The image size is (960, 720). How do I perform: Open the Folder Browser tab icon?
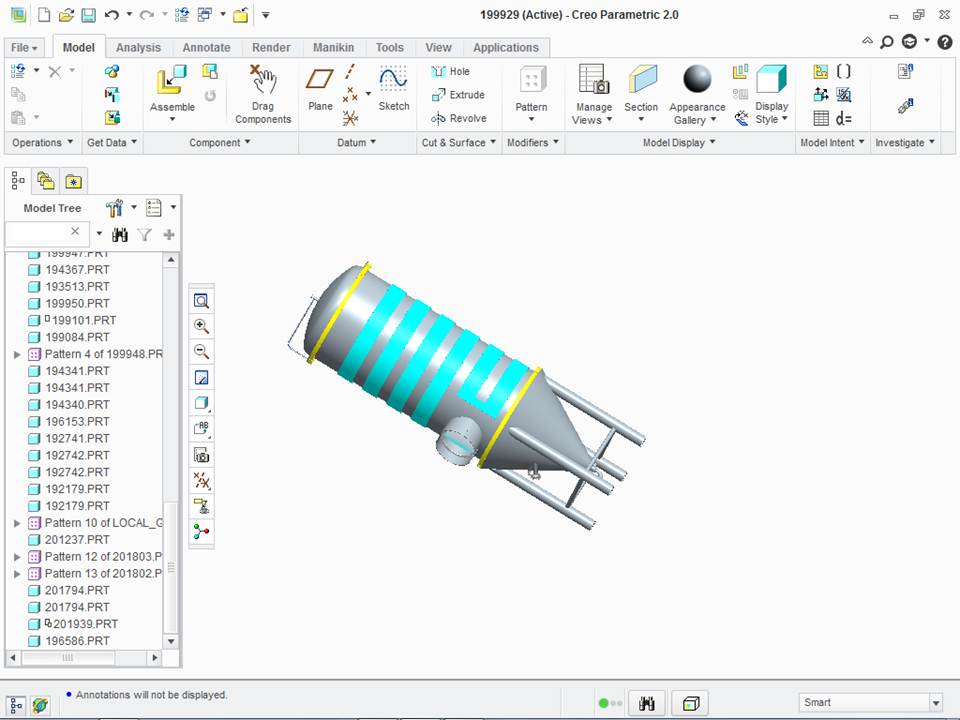click(x=45, y=181)
